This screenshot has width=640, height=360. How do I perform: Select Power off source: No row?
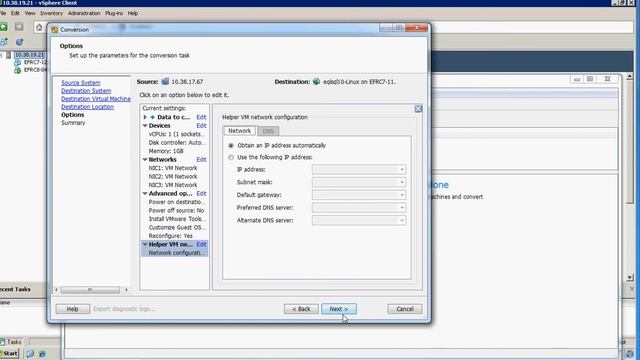(x=176, y=211)
